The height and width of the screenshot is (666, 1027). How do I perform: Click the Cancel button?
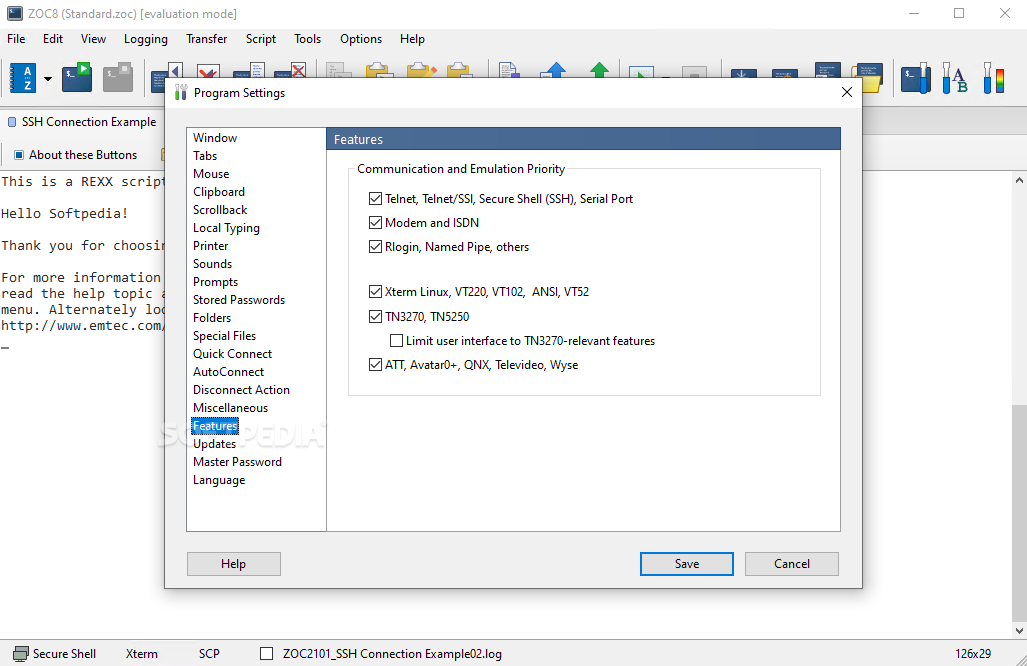click(791, 564)
